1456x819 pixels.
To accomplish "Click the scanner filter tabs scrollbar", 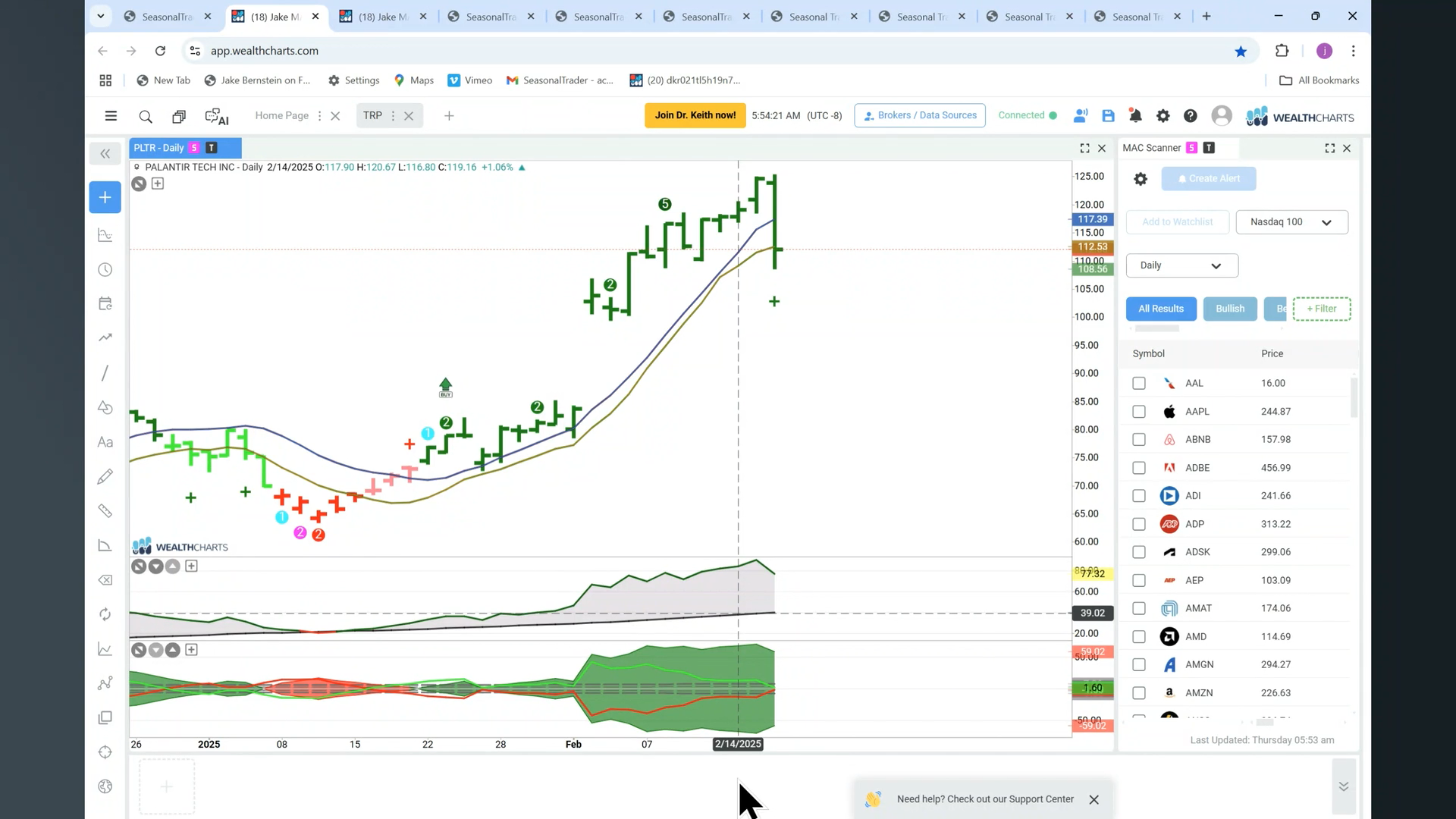I will (1156, 328).
